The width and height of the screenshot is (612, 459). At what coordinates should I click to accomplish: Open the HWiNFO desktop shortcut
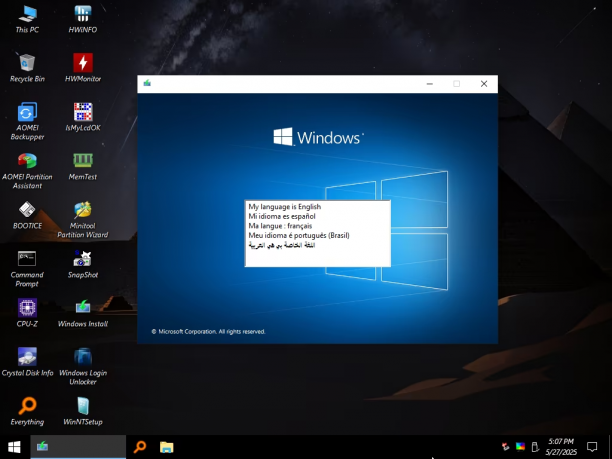point(83,19)
